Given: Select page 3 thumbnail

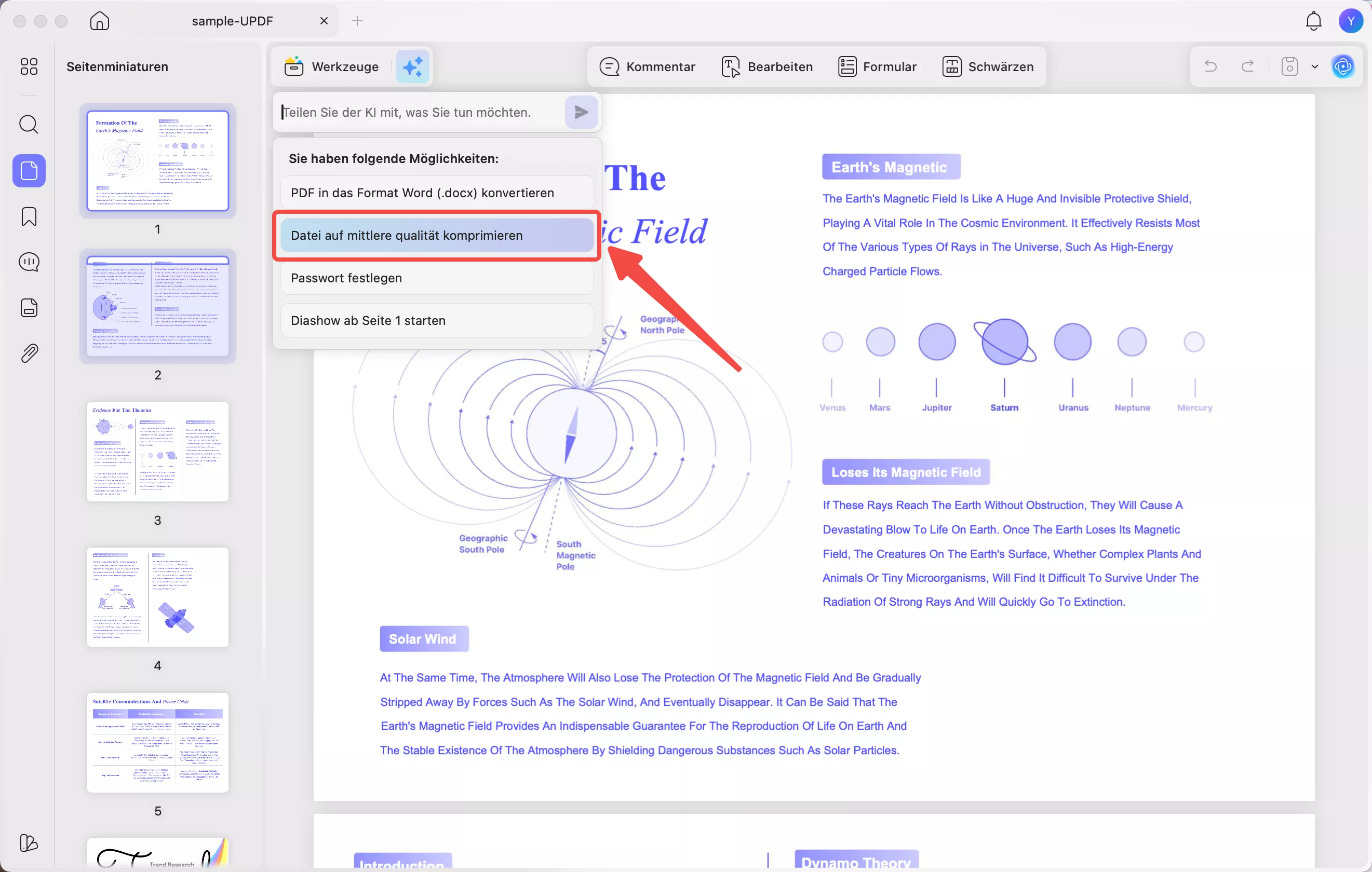Looking at the screenshot, I should coord(158,452).
